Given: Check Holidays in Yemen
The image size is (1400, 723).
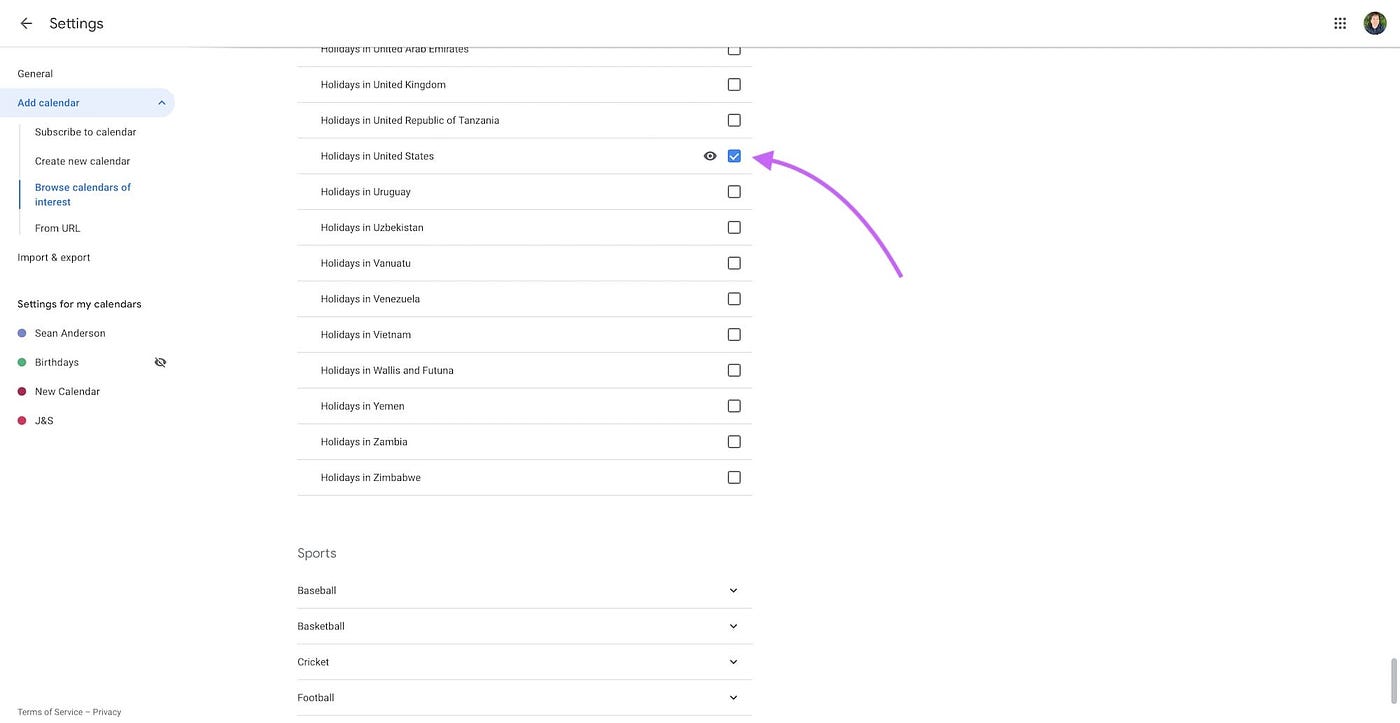Looking at the screenshot, I should (x=734, y=406).
